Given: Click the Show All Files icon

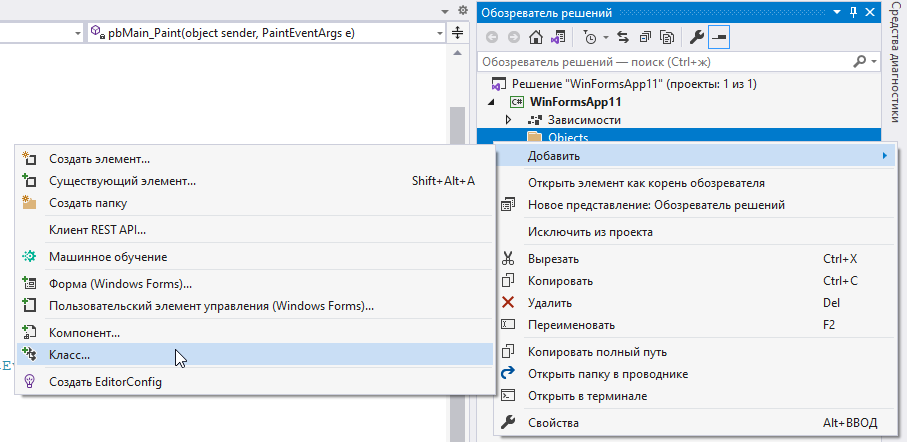Looking at the screenshot, I should [666, 37].
